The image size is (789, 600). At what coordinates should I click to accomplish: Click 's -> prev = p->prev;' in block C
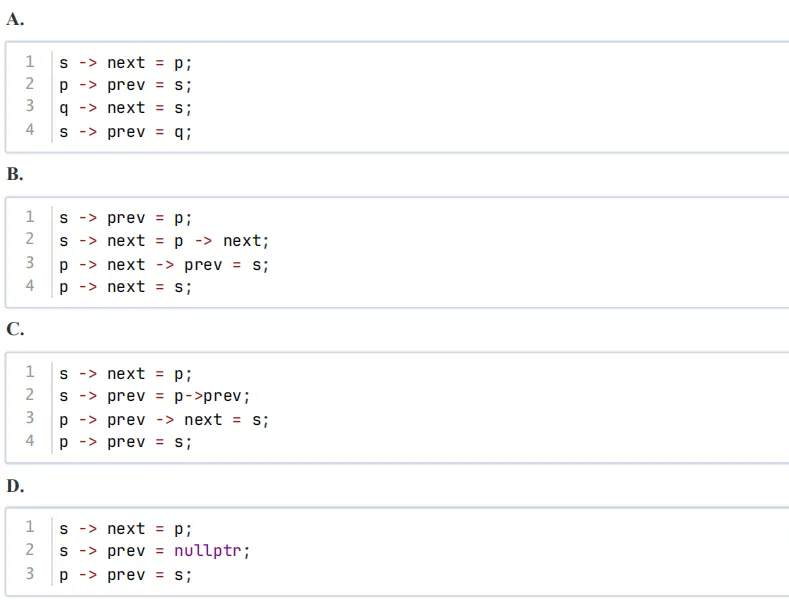154,396
